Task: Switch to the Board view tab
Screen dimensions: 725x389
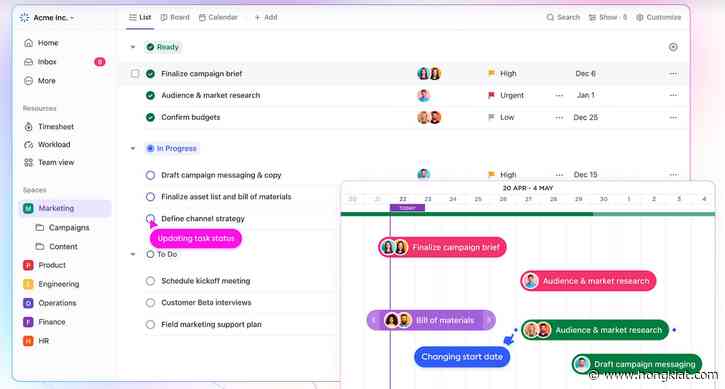Action: pos(175,17)
